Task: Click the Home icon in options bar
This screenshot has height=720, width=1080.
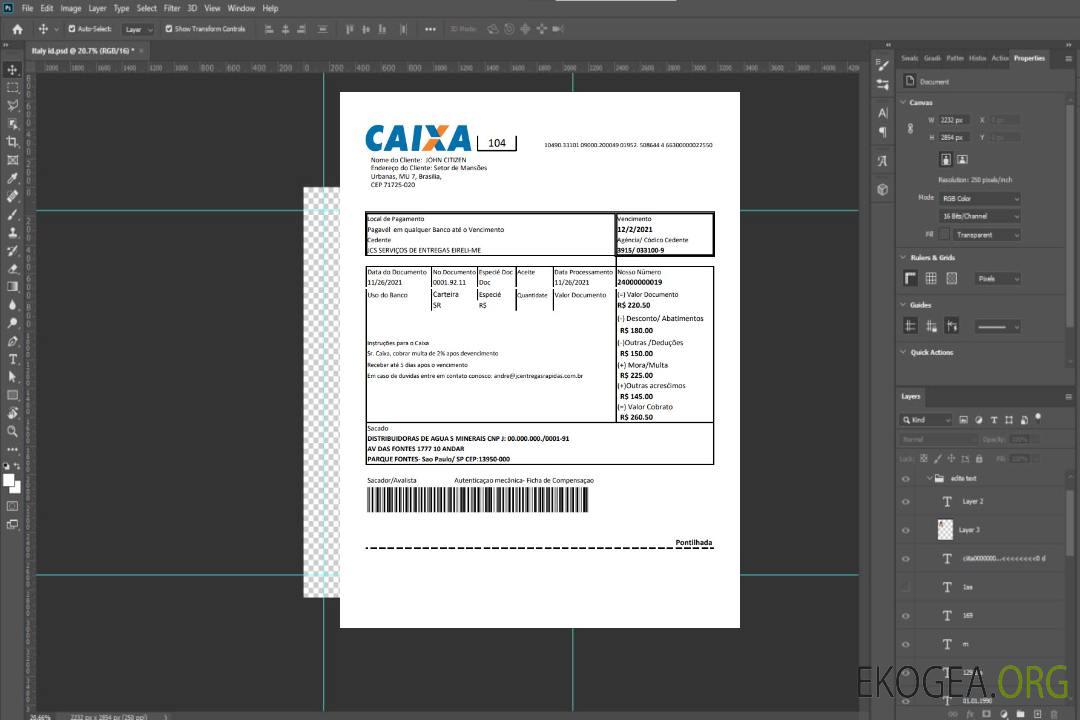Action: 17,29
